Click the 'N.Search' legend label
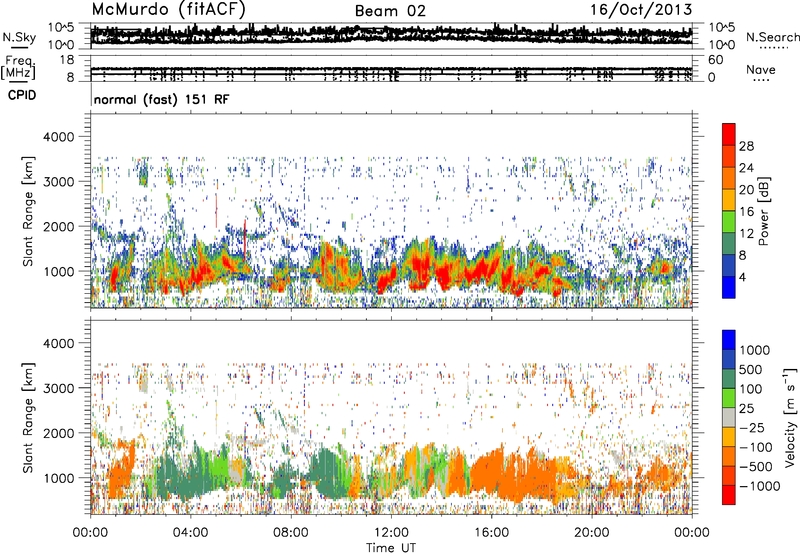The width and height of the screenshot is (800, 554). click(x=772, y=37)
